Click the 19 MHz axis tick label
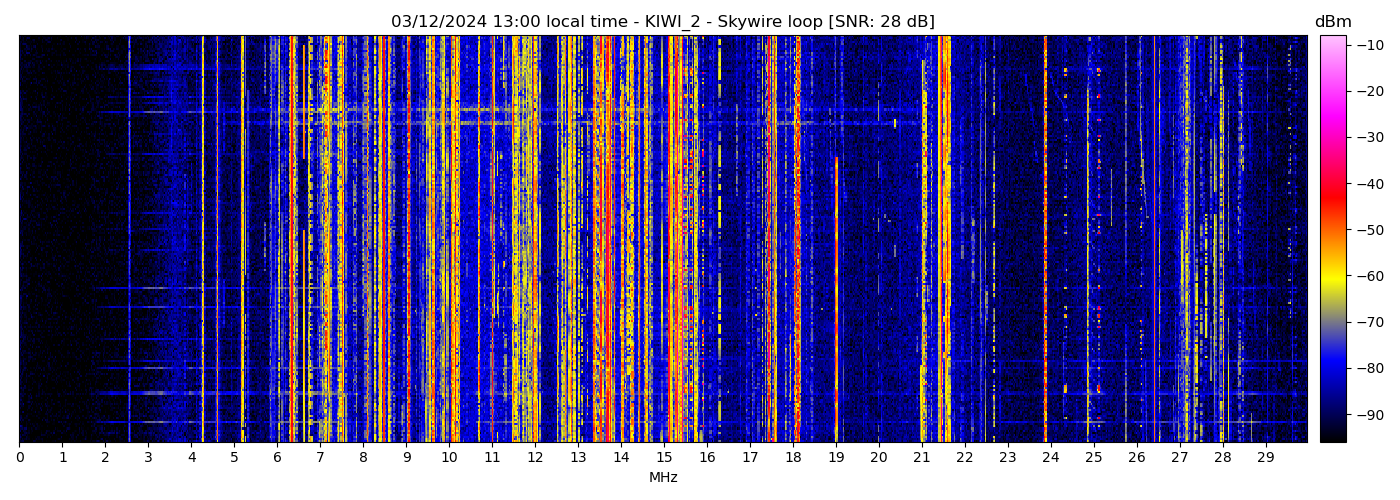Viewport: 1400px width, 500px height. [x=836, y=457]
